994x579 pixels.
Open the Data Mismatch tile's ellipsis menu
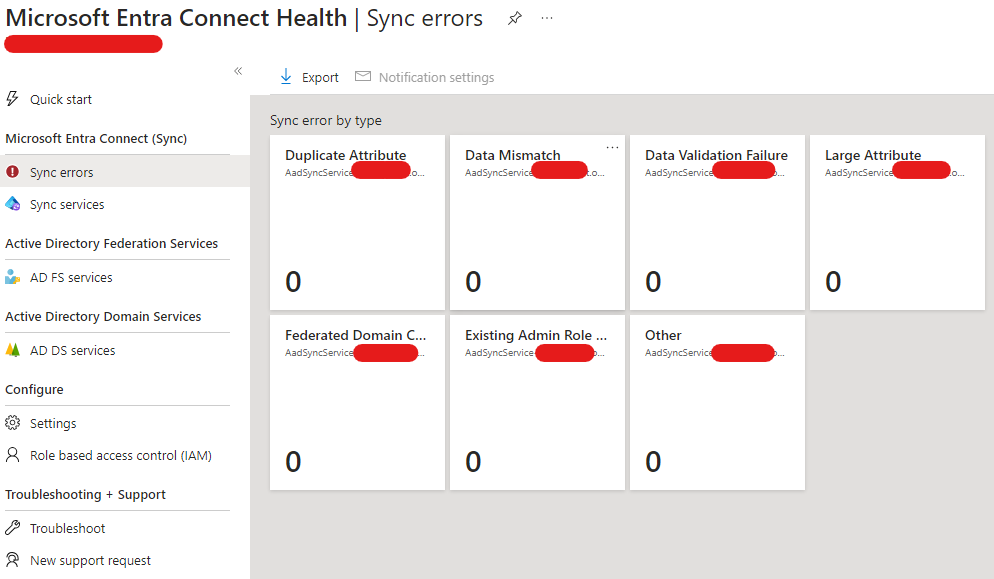(x=612, y=147)
